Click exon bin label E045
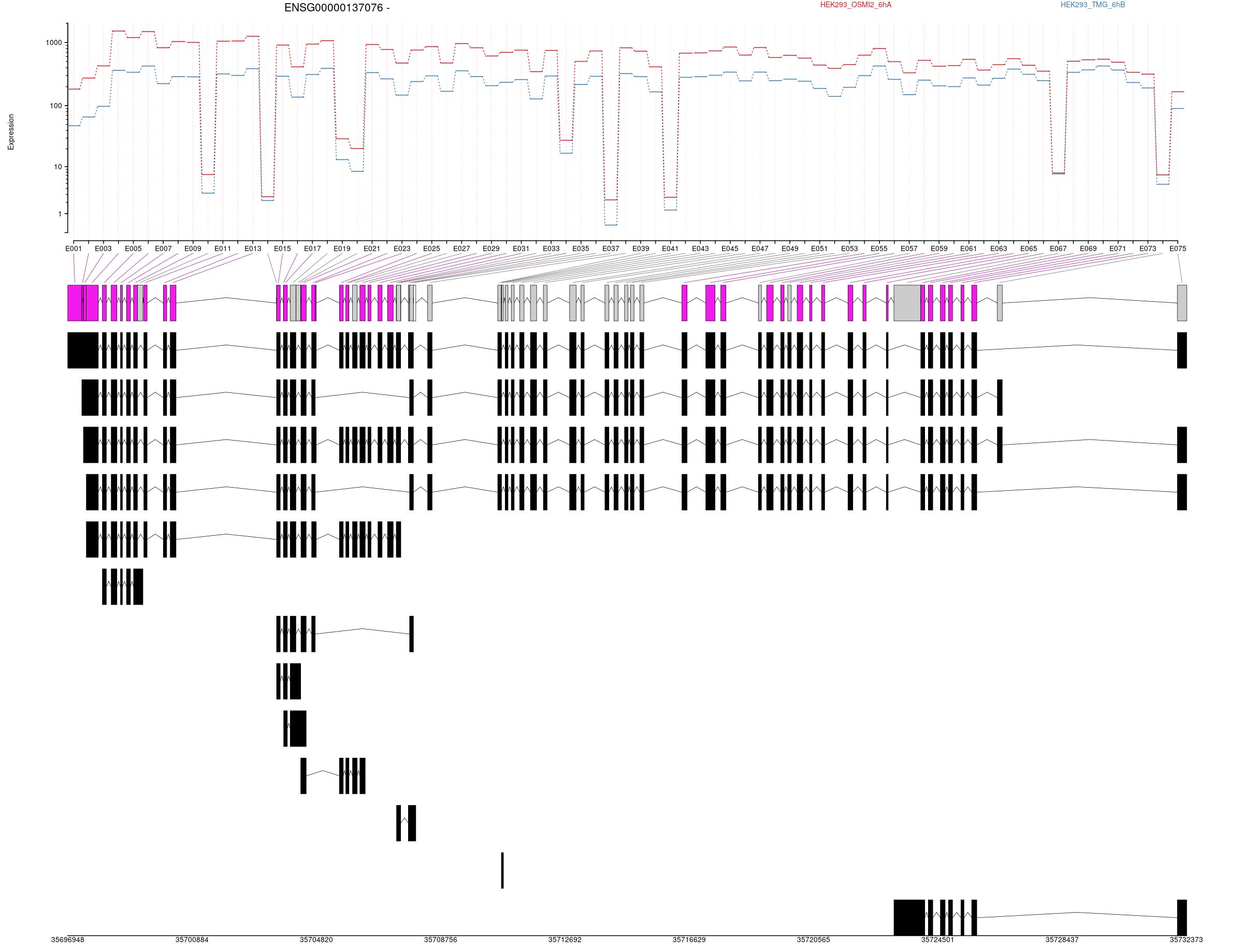 (730, 249)
